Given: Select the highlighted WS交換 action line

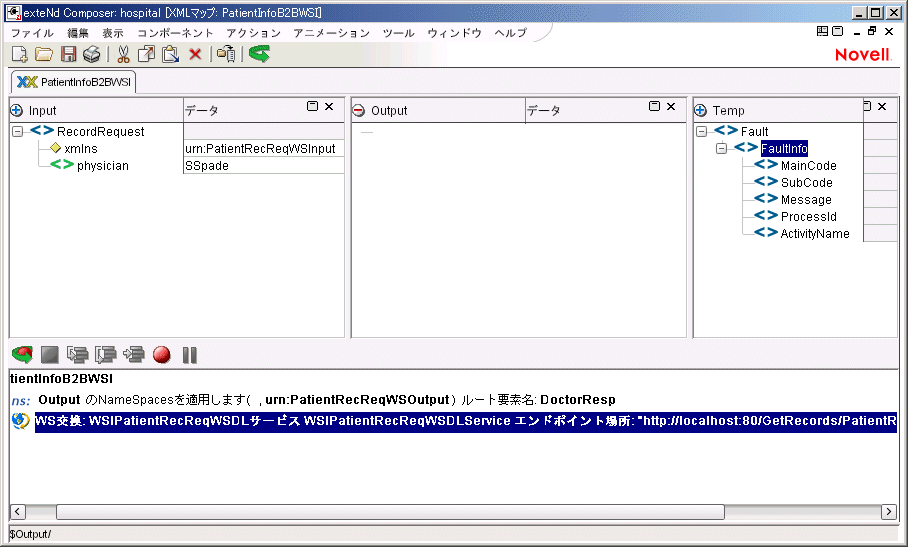Looking at the screenshot, I should pyautogui.click(x=466, y=421).
